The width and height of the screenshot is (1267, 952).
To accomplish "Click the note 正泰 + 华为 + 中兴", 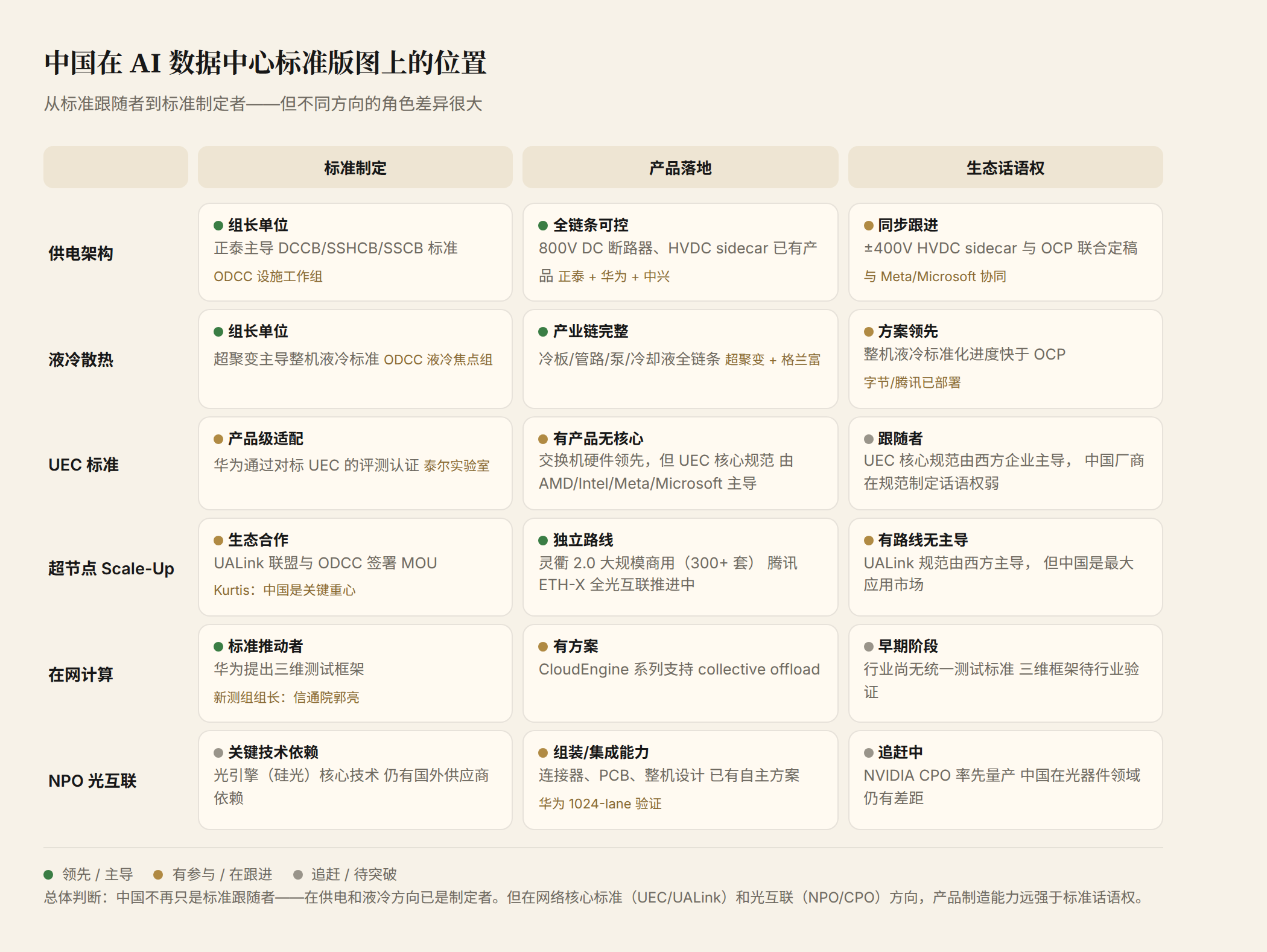I will click(x=614, y=276).
